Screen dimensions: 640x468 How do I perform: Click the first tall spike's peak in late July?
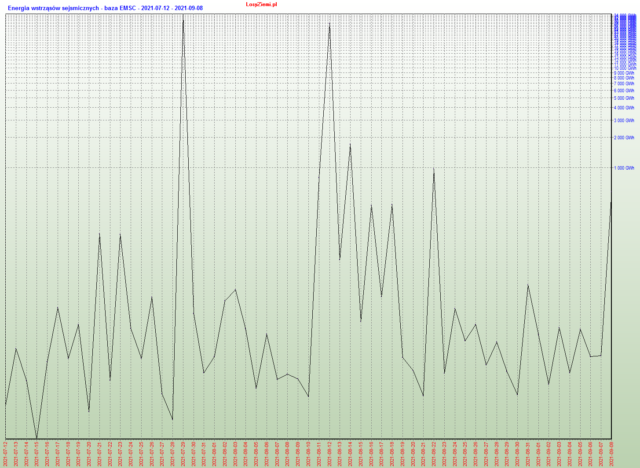click(x=183, y=20)
